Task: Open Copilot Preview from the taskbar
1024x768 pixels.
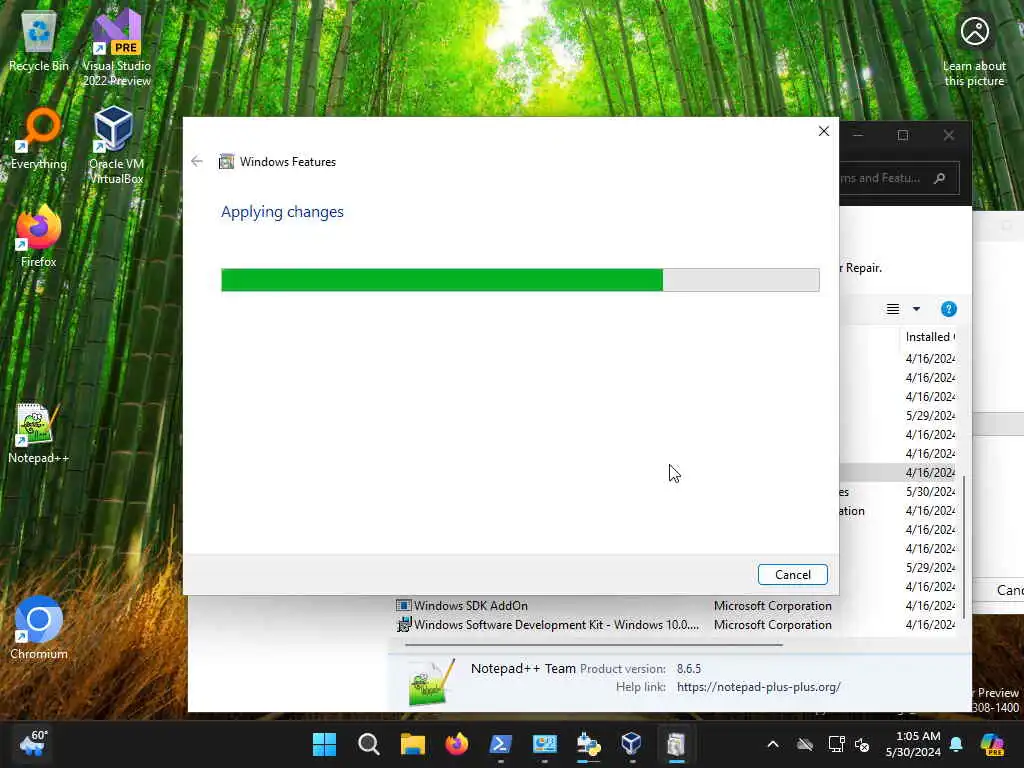Action: pos(992,744)
